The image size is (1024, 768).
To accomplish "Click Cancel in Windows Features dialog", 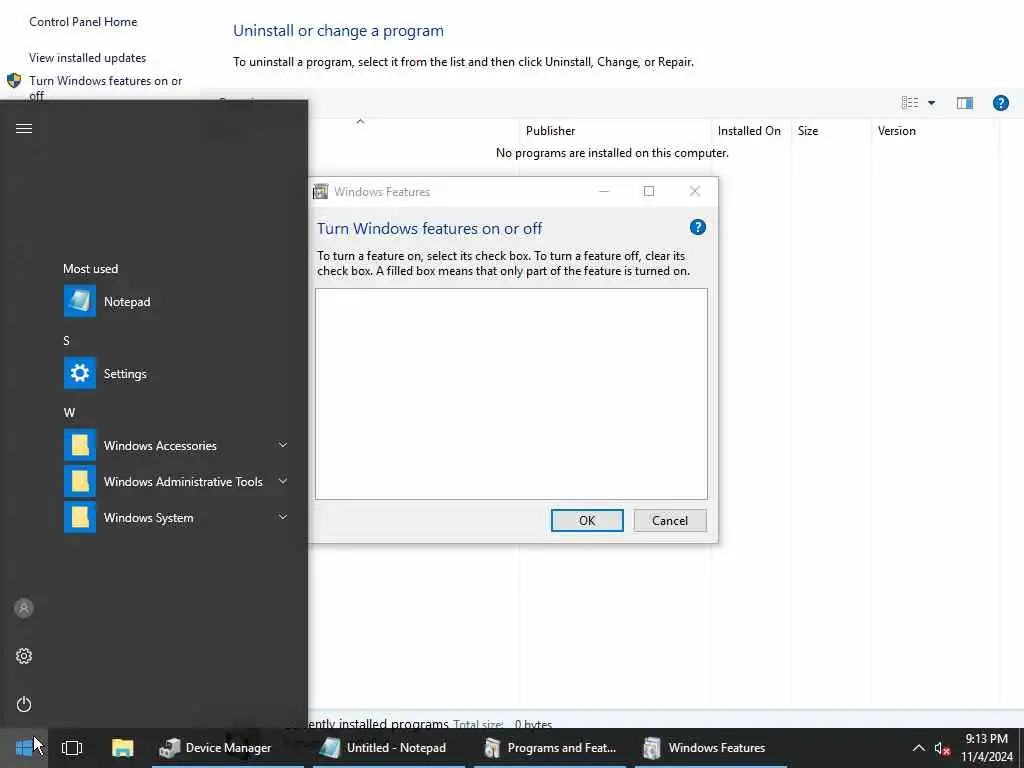I will 670,520.
